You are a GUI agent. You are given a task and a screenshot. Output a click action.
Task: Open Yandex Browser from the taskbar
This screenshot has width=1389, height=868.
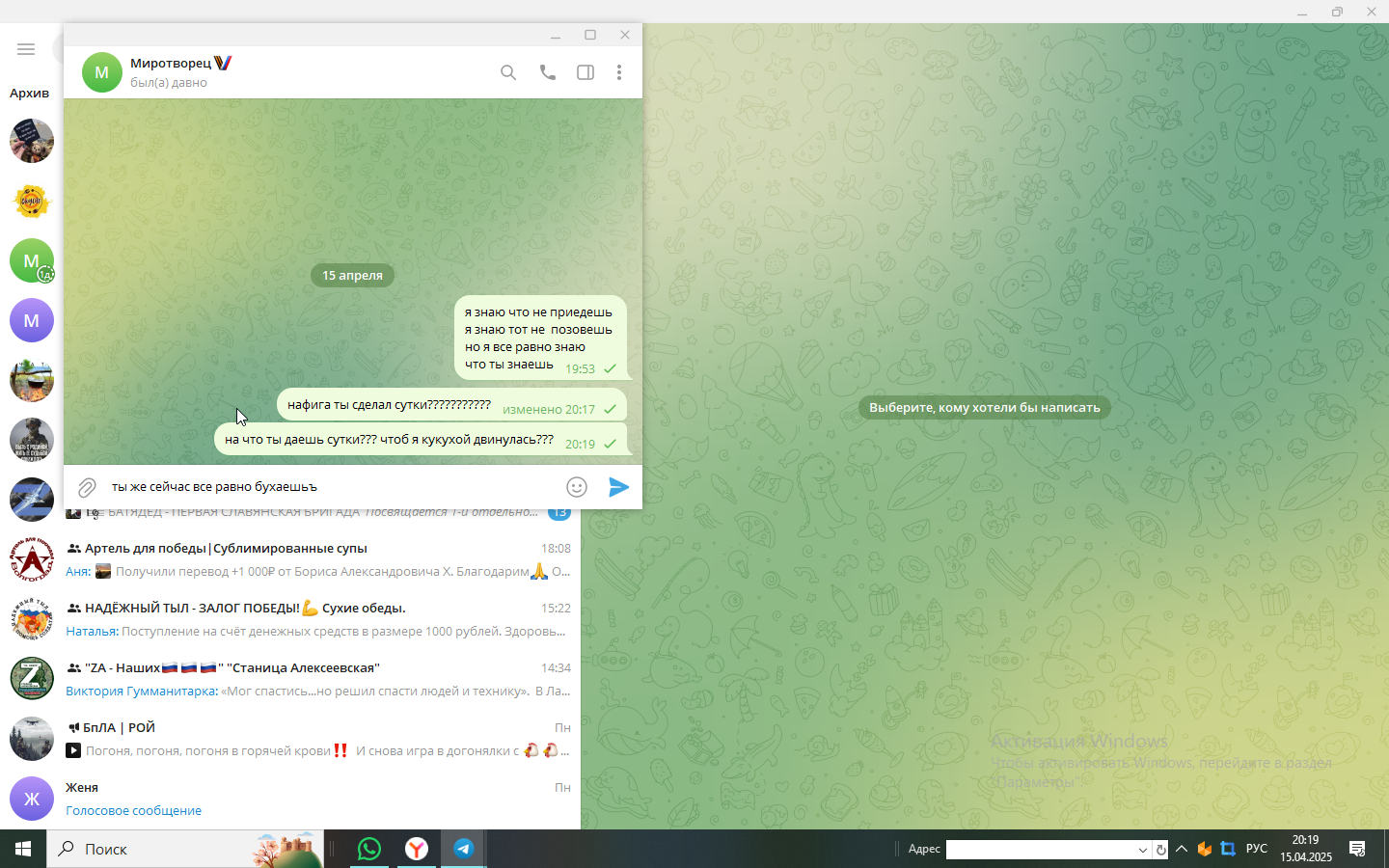(x=417, y=849)
